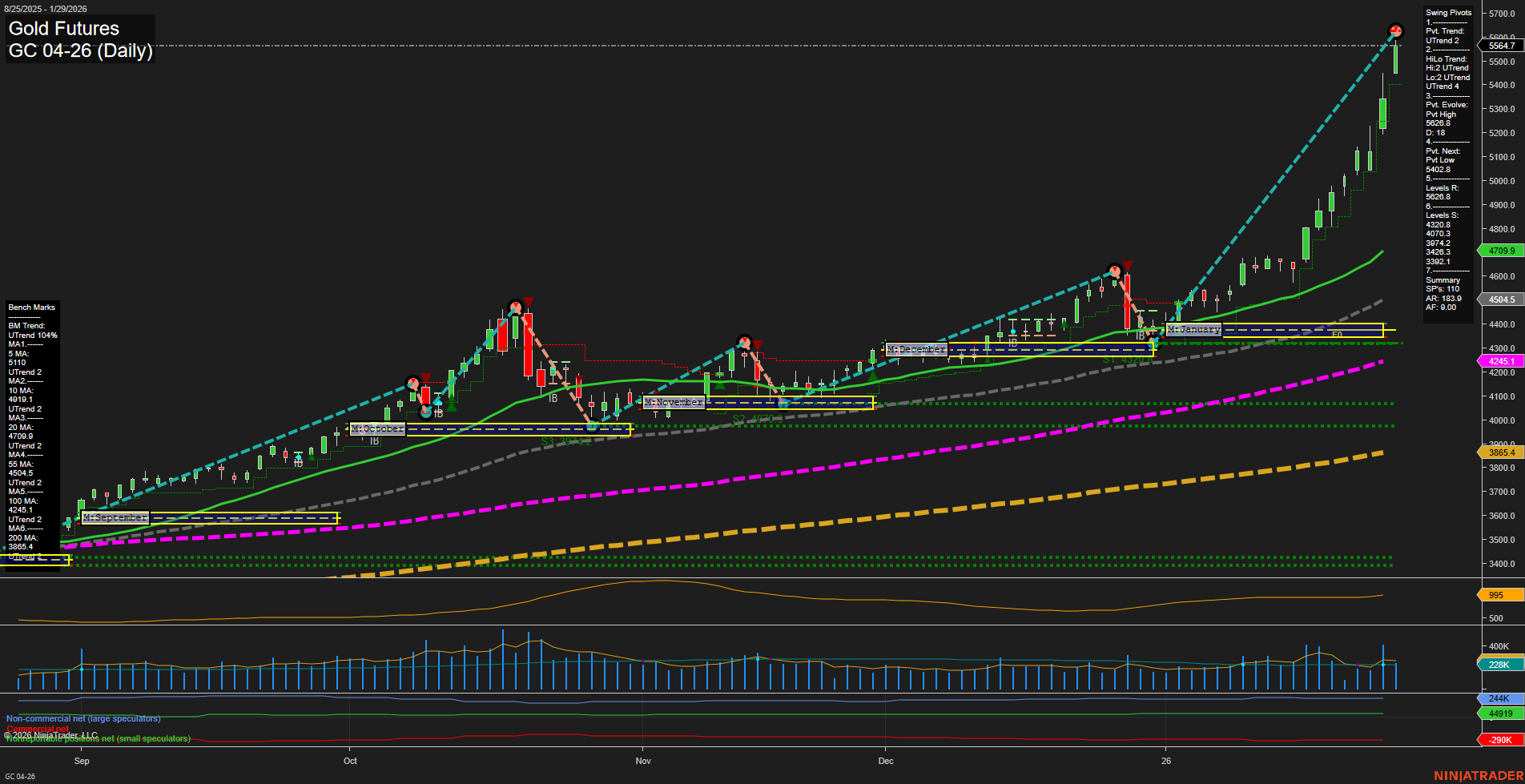Click the pivot face icon at the mid-October swing high
The image size is (1525, 784).
(515, 305)
